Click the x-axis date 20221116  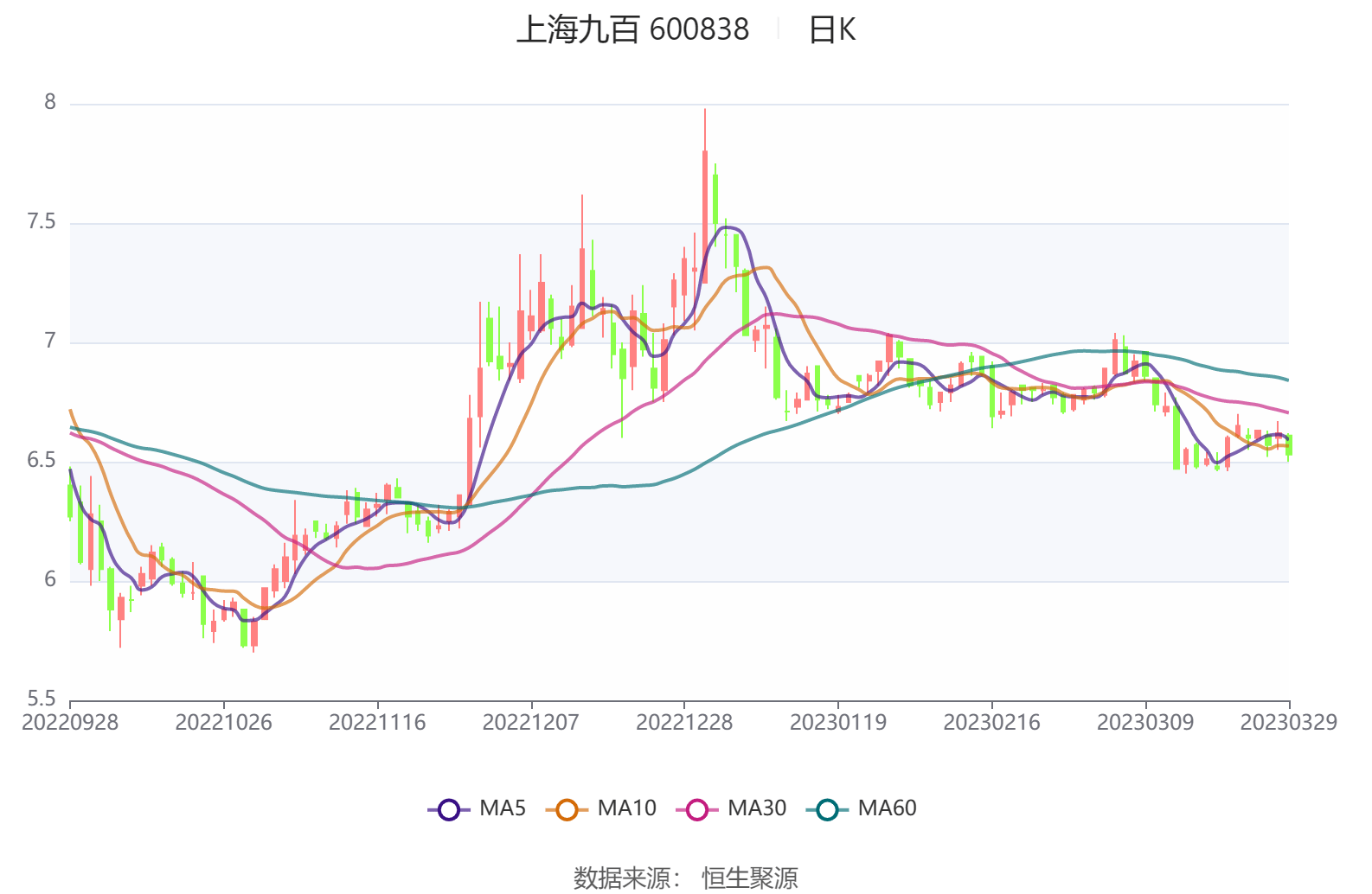(377, 723)
